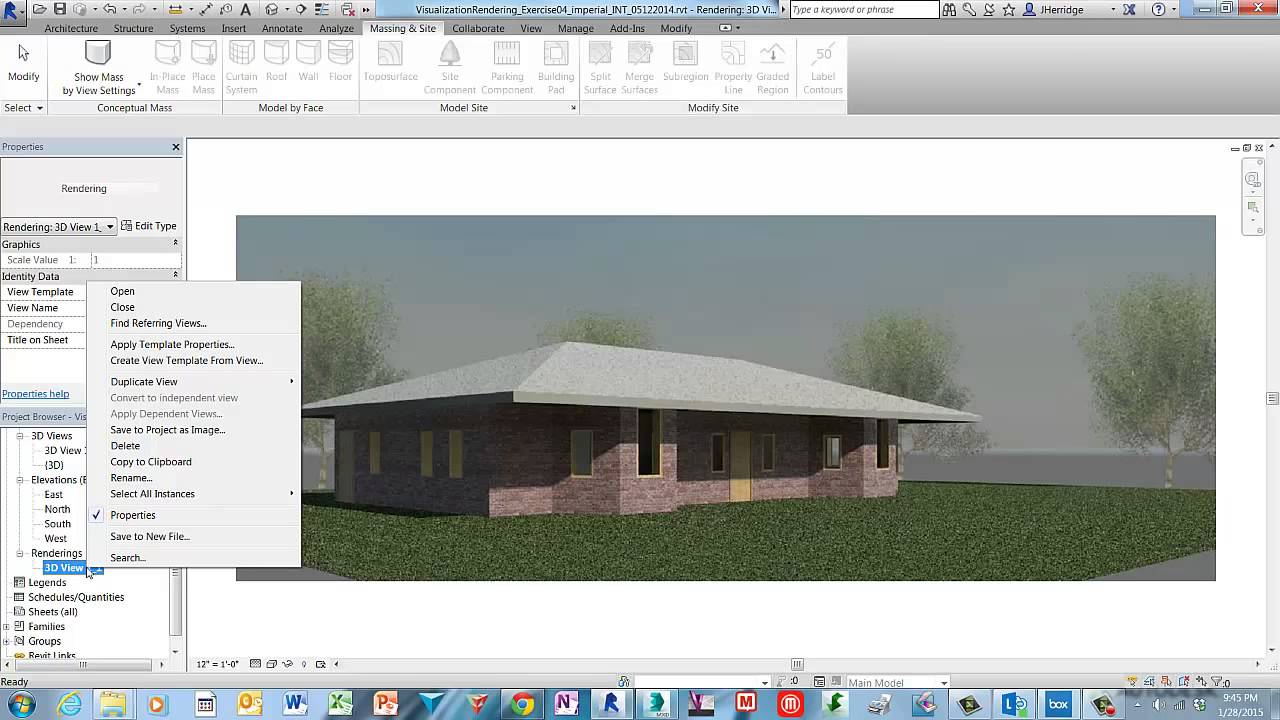1280x720 pixels.
Task: Click the Curtain System tool
Action: 241,68
